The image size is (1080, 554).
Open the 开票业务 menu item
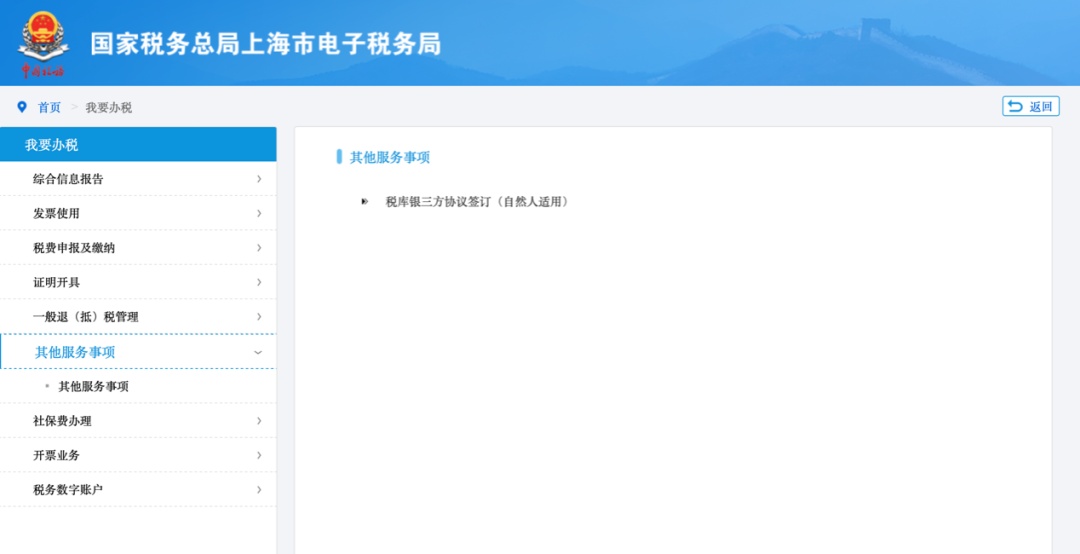click(56, 455)
